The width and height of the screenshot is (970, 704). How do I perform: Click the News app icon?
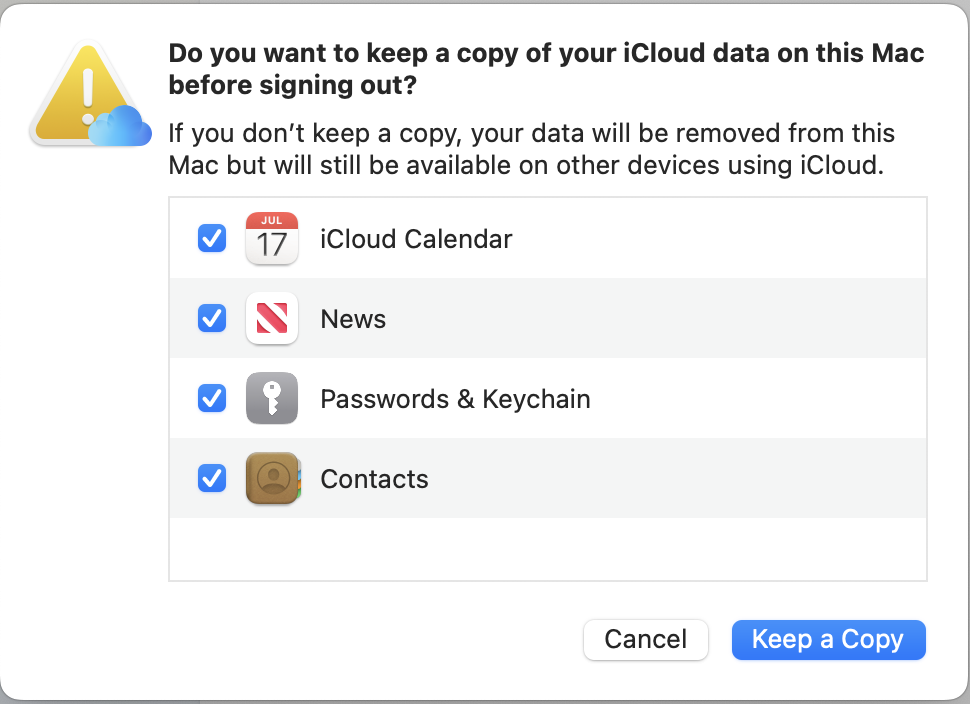[x=271, y=319]
